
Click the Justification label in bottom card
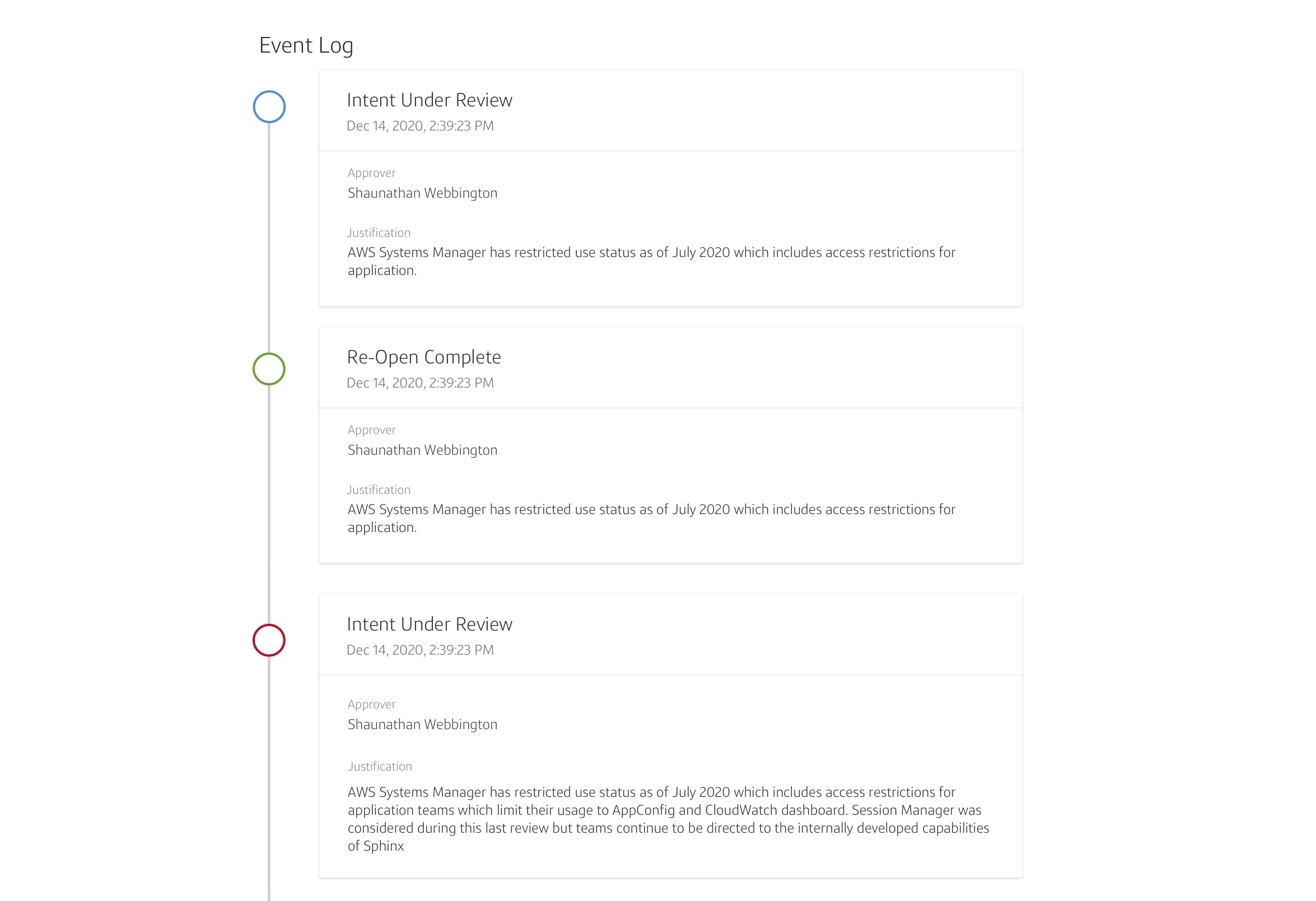(x=380, y=766)
